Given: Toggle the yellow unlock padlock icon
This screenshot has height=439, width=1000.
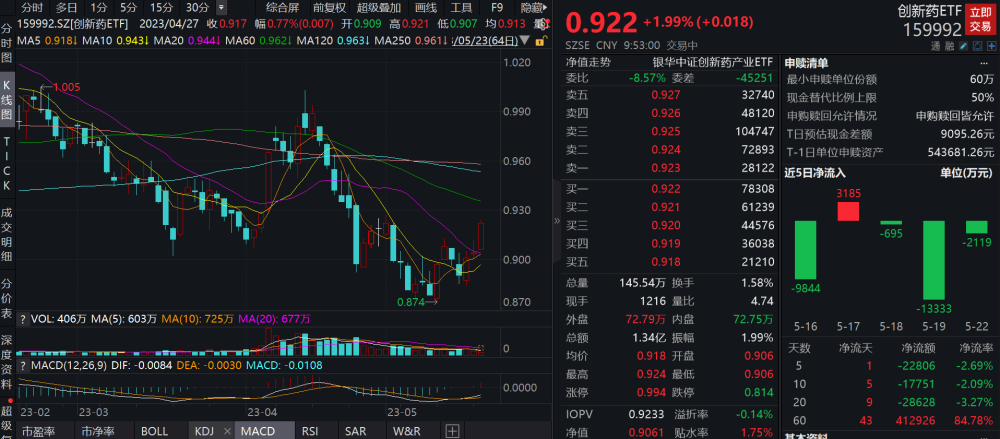Looking at the screenshot, I should click(x=540, y=41).
